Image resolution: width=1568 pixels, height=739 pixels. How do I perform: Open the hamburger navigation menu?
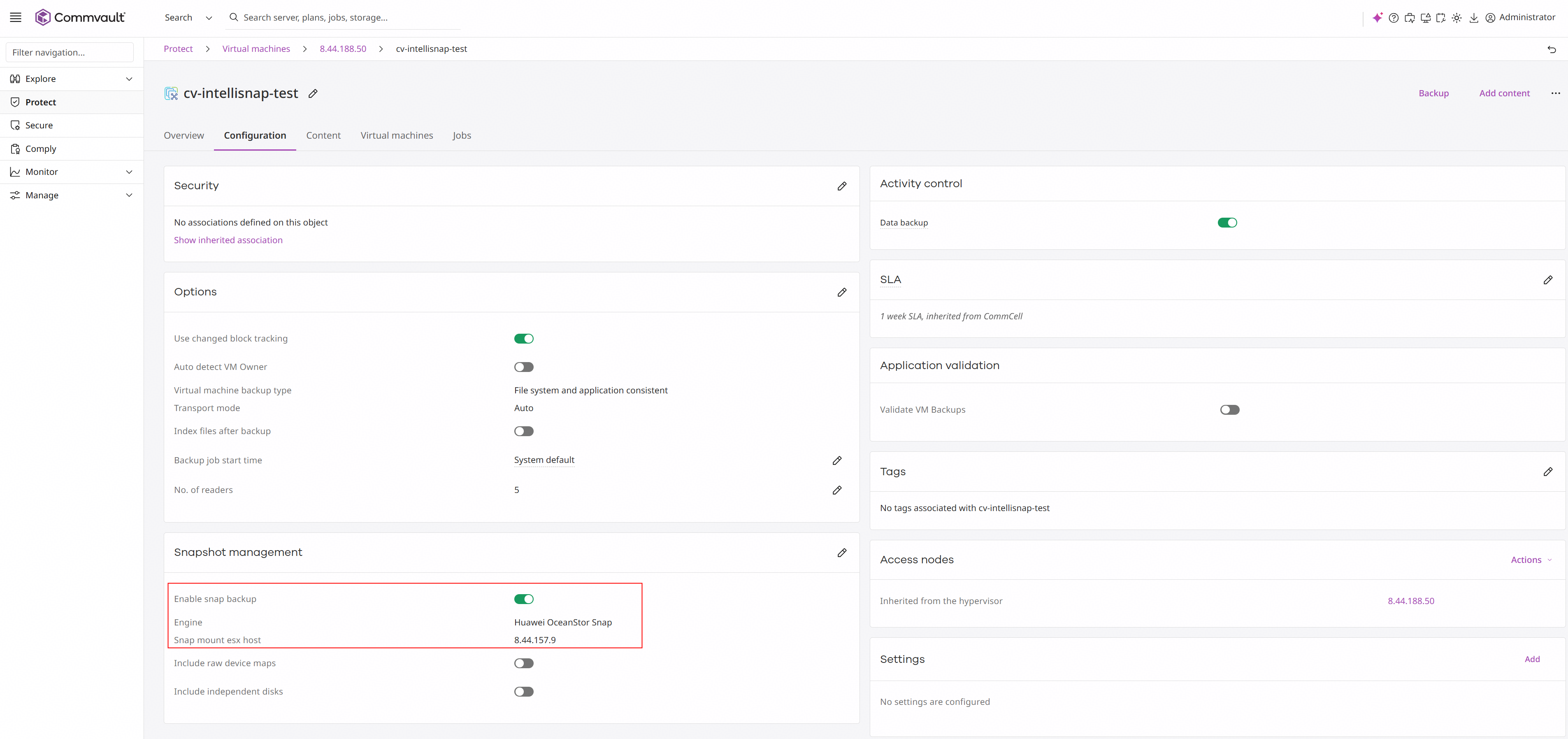click(16, 18)
